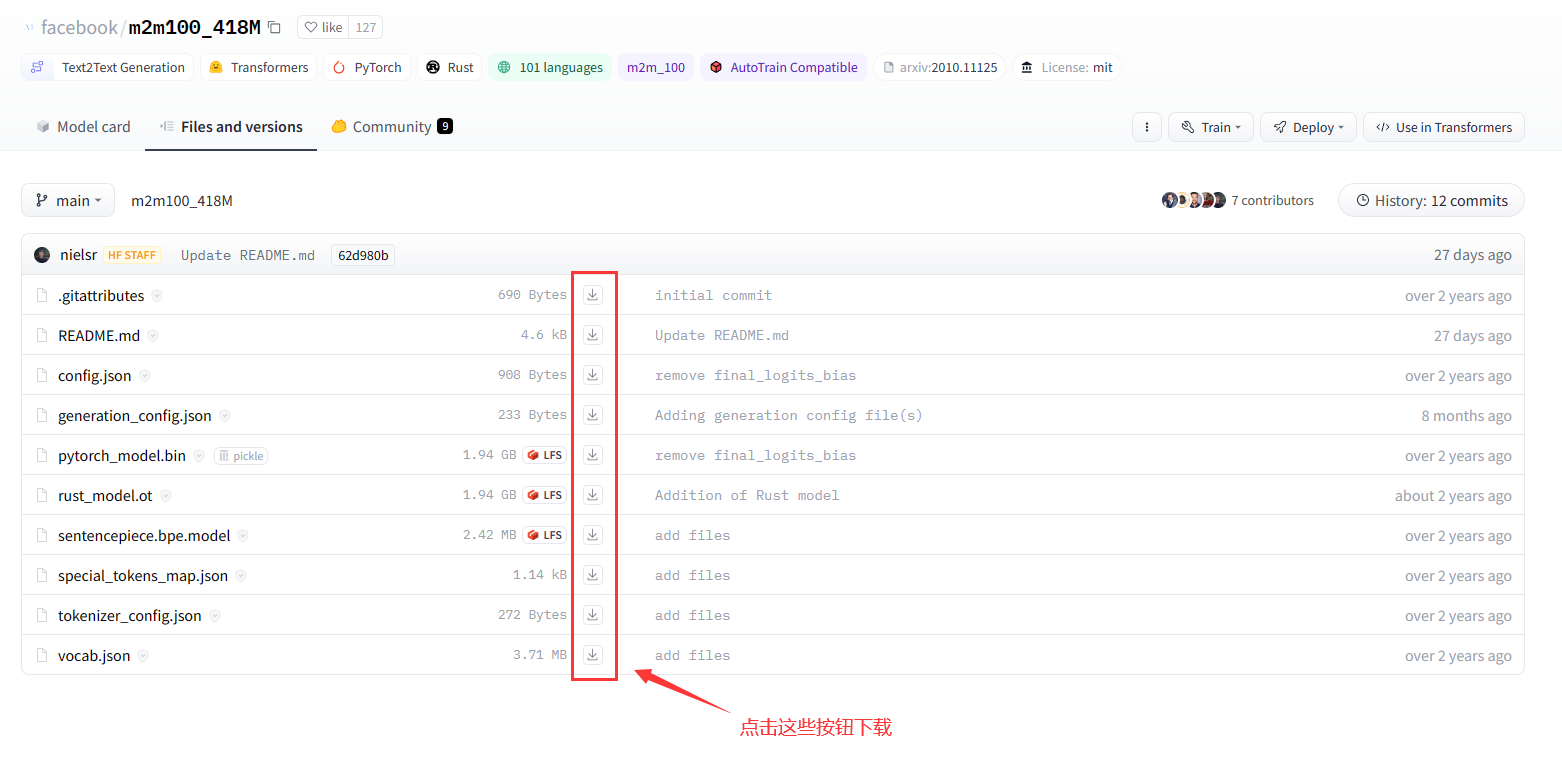Click the Text2Text Generation tag
This screenshot has width=1562, height=769.
tap(108, 67)
